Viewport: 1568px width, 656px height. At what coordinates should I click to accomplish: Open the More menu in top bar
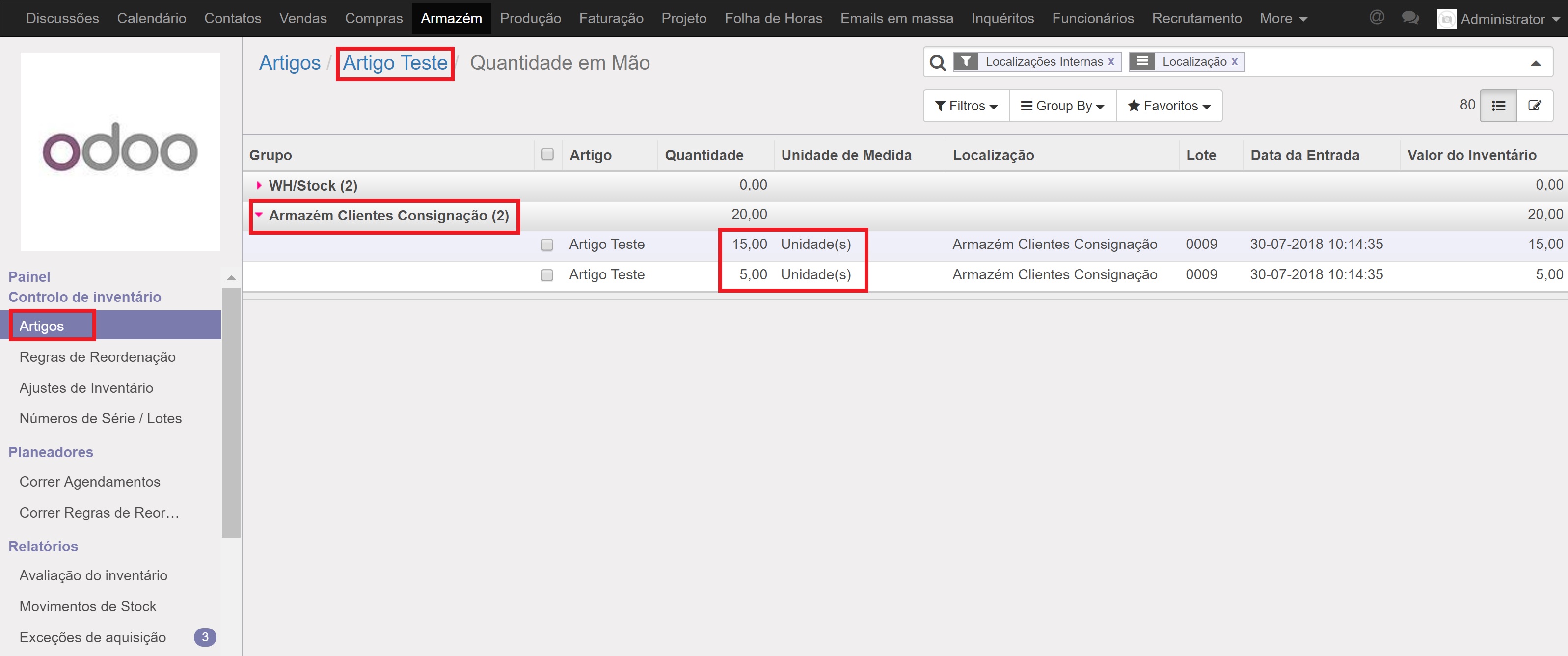pyautogui.click(x=1282, y=18)
